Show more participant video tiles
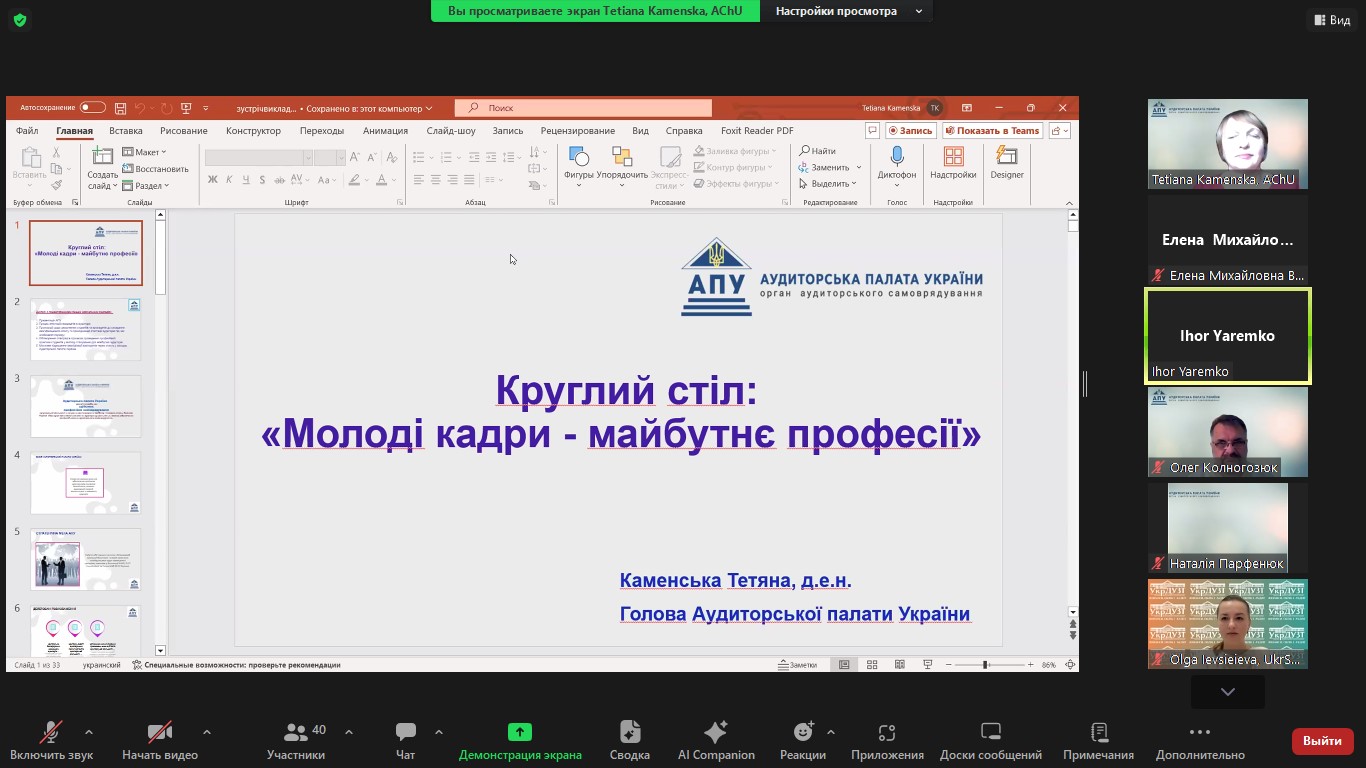Image resolution: width=1366 pixels, height=768 pixels. click(1227, 691)
